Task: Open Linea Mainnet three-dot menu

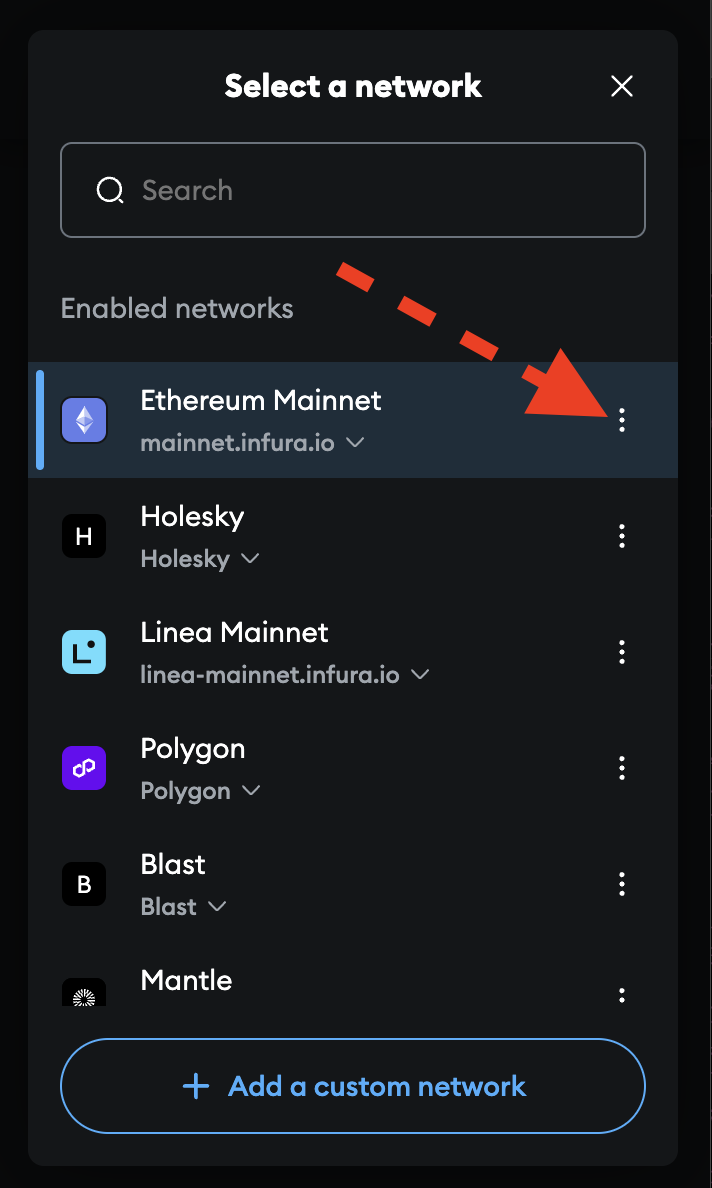Action: [622, 652]
